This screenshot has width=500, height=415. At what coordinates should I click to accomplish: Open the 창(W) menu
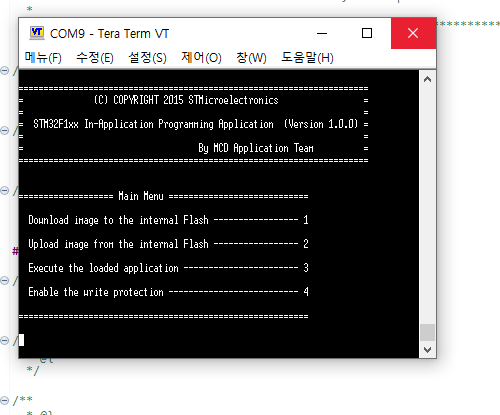click(x=251, y=58)
